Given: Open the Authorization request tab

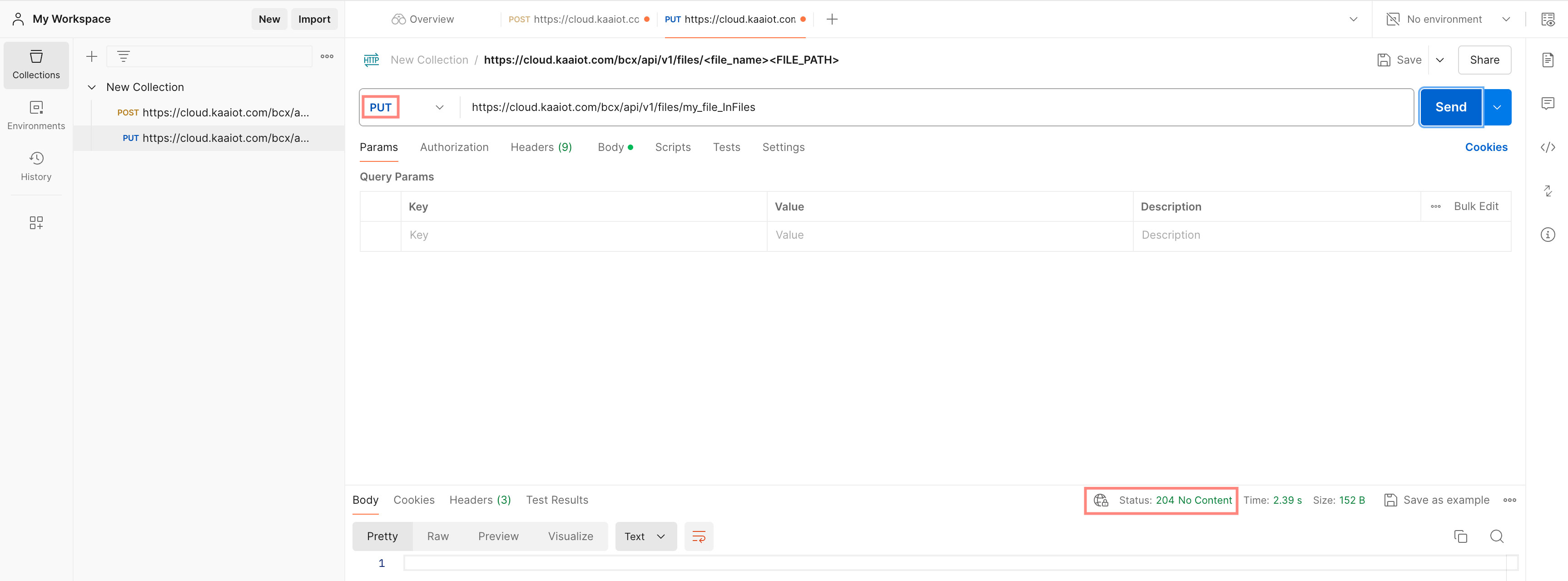Looking at the screenshot, I should point(454,147).
